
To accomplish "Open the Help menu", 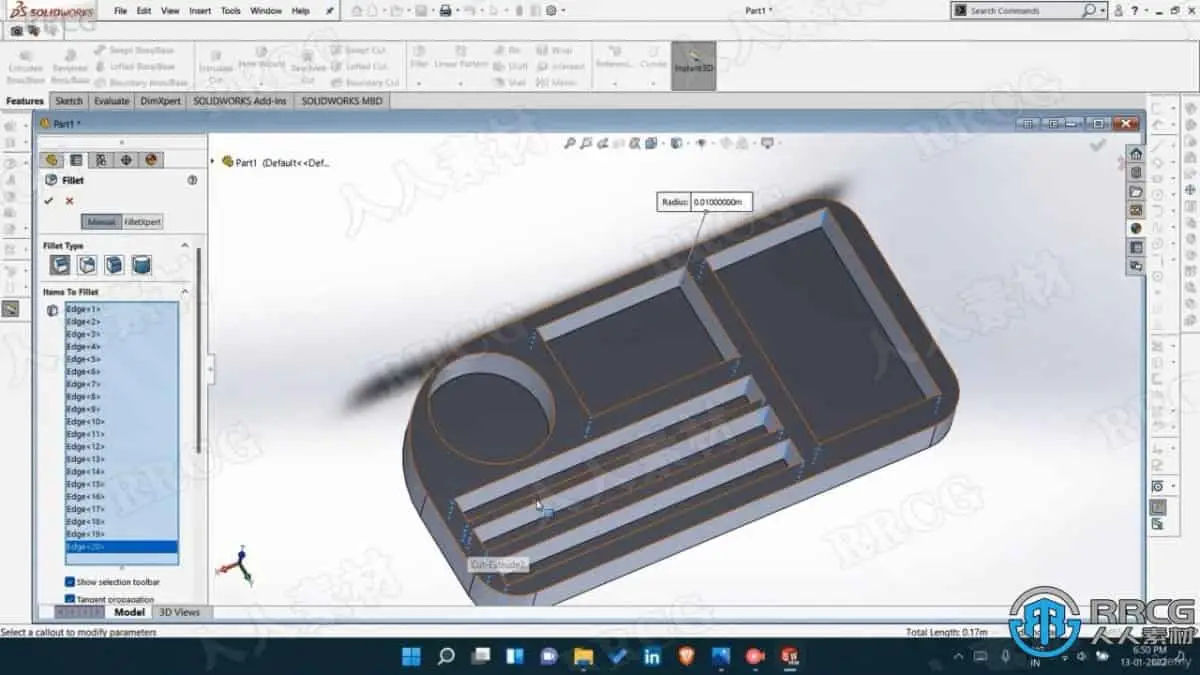I will click(300, 11).
